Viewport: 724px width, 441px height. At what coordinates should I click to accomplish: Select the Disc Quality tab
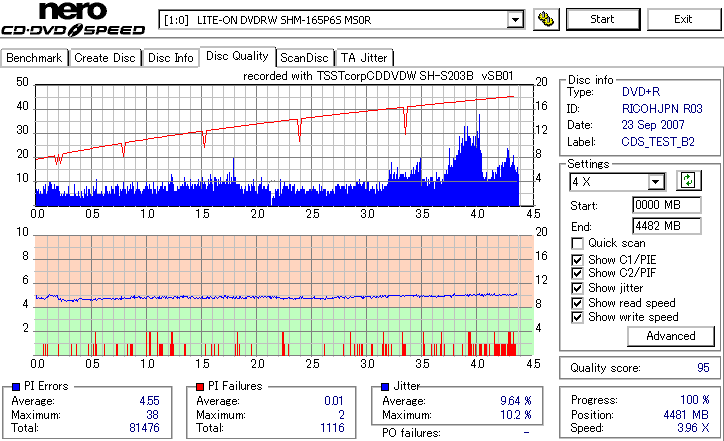click(x=237, y=56)
